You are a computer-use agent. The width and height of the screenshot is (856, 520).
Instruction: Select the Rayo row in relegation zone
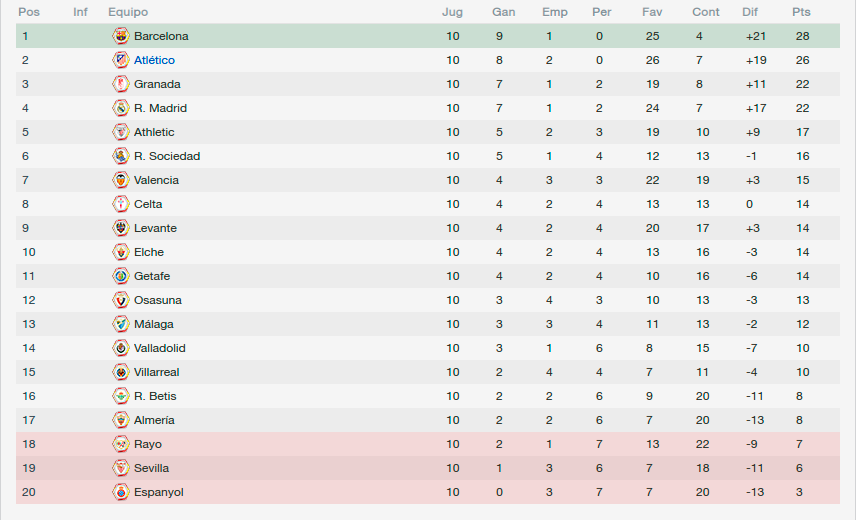click(x=427, y=444)
